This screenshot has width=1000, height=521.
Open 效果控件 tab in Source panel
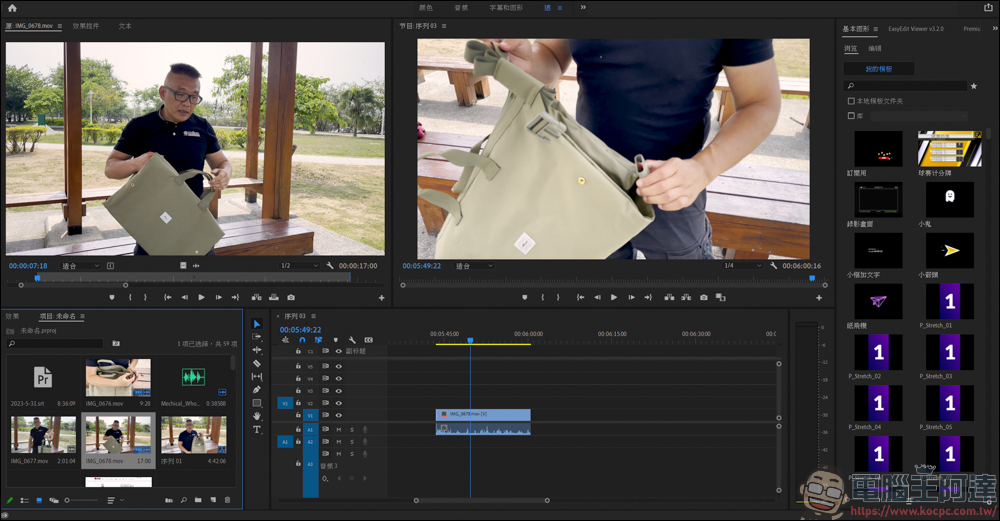(x=85, y=26)
